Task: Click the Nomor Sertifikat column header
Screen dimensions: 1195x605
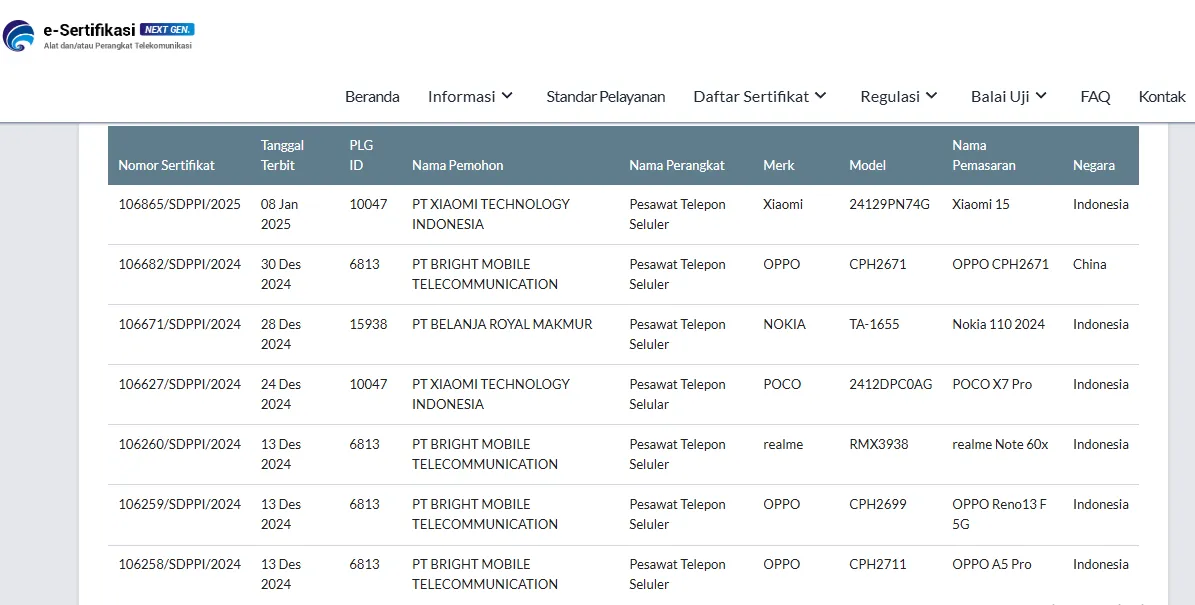Action: tap(166, 165)
